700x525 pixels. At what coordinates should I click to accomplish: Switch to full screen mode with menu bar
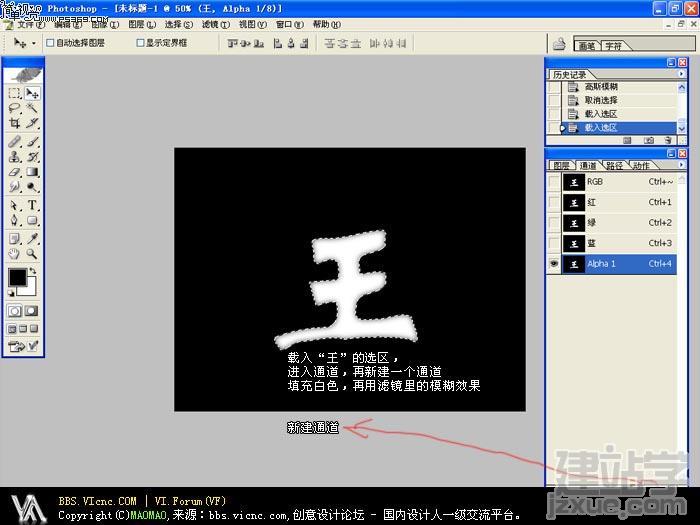pos(23,329)
